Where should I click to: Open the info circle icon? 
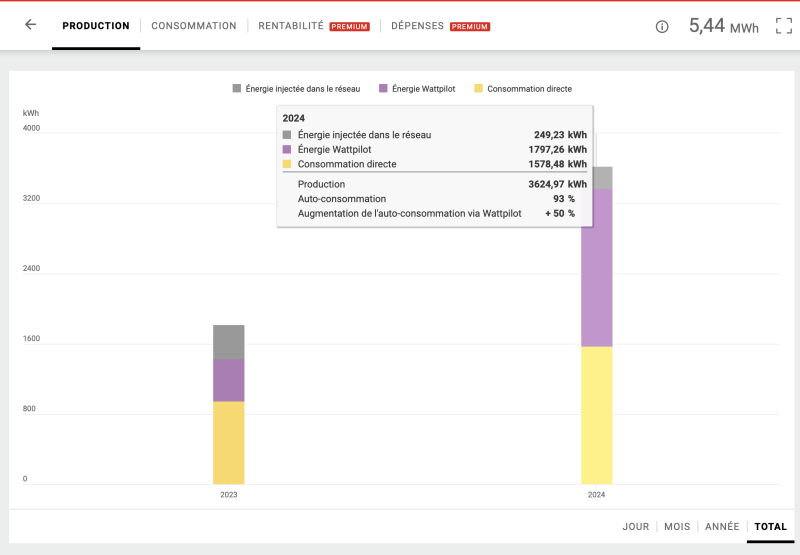(662, 27)
